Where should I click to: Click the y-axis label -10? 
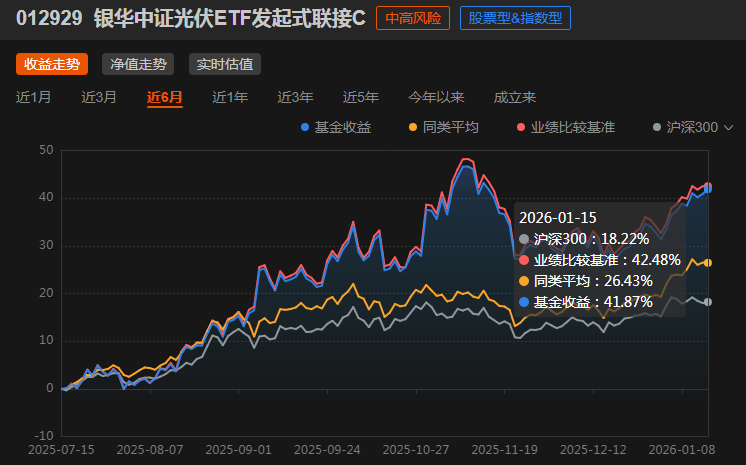(x=44, y=435)
